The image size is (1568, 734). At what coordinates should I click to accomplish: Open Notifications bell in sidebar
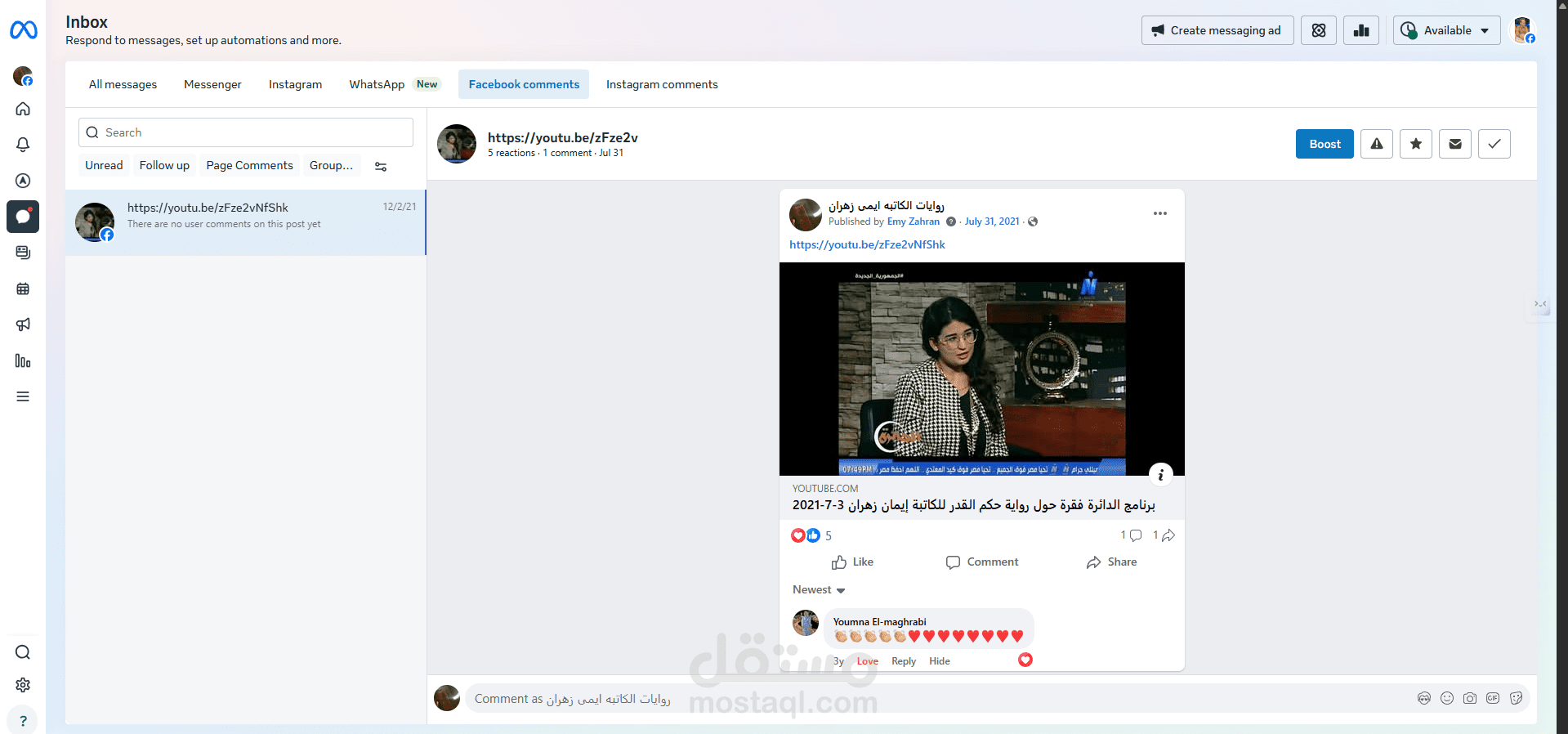tap(23, 145)
